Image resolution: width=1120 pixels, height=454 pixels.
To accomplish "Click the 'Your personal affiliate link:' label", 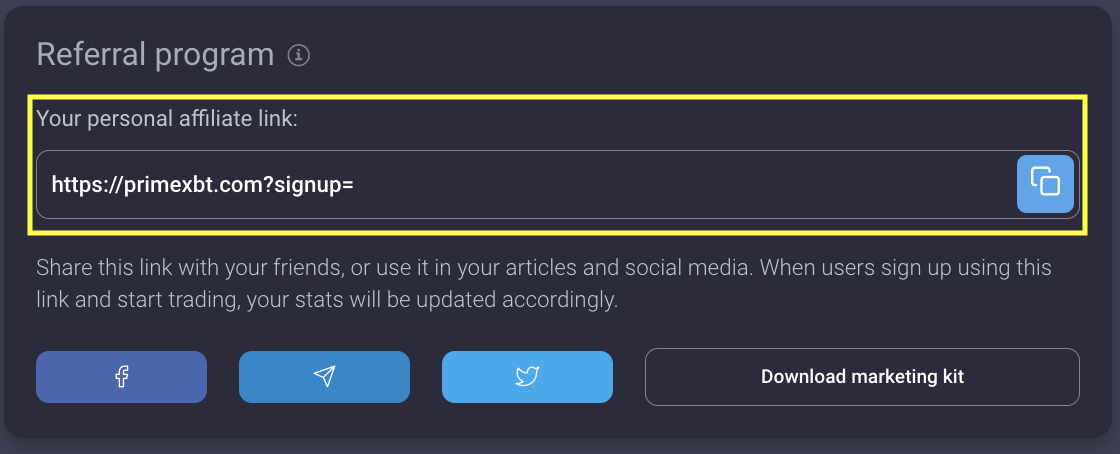I will pos(167,119).
